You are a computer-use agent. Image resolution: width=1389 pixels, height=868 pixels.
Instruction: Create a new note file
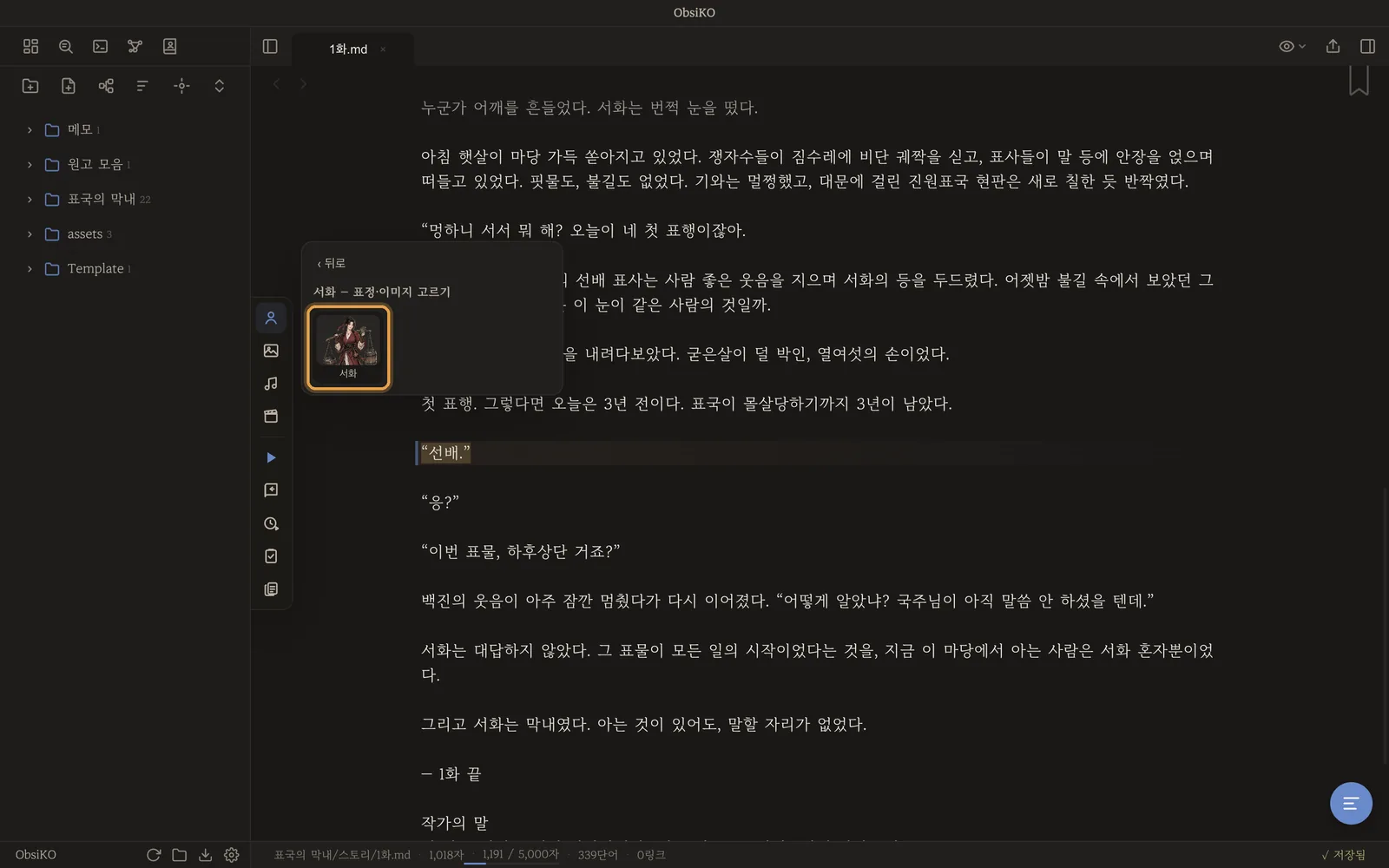tap(69, 86)
